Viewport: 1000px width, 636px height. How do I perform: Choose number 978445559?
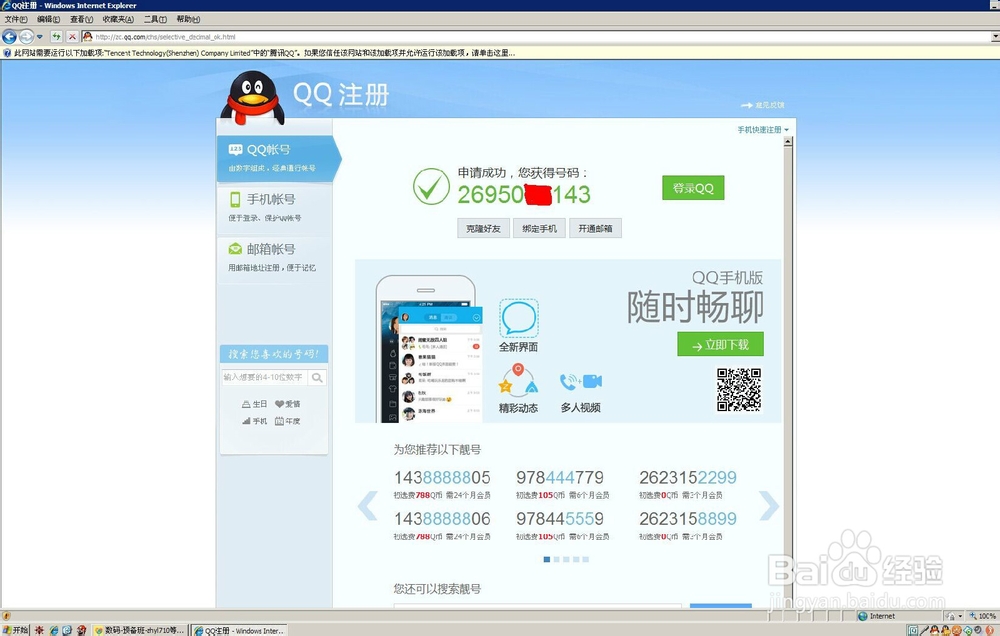tap(560, 519)
